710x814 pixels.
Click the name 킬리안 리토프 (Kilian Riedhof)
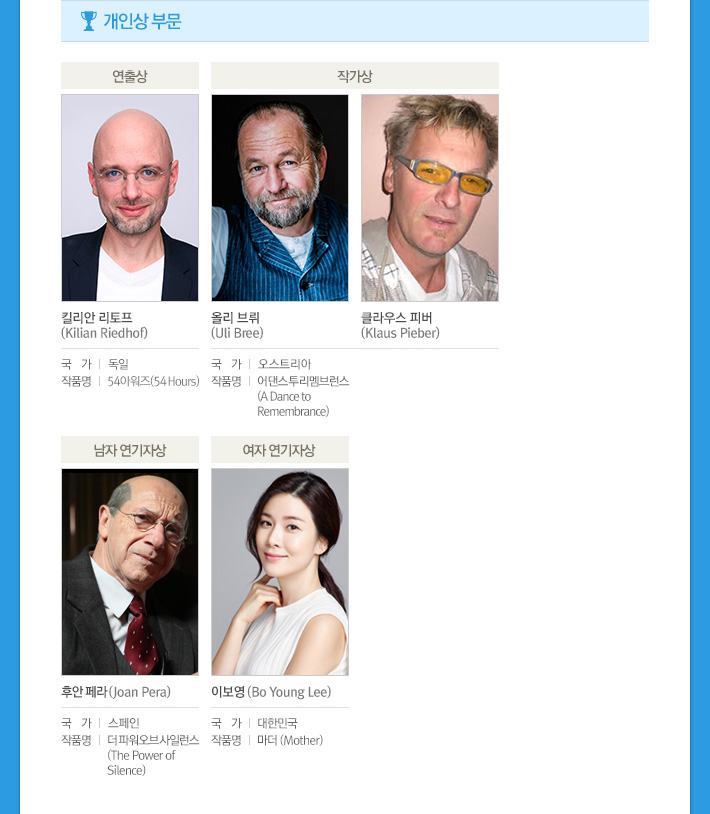tap(104, 325)
